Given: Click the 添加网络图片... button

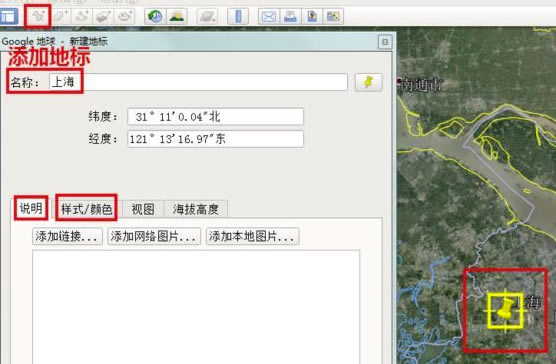Looking at the screenshot, I should click(154, 236).
